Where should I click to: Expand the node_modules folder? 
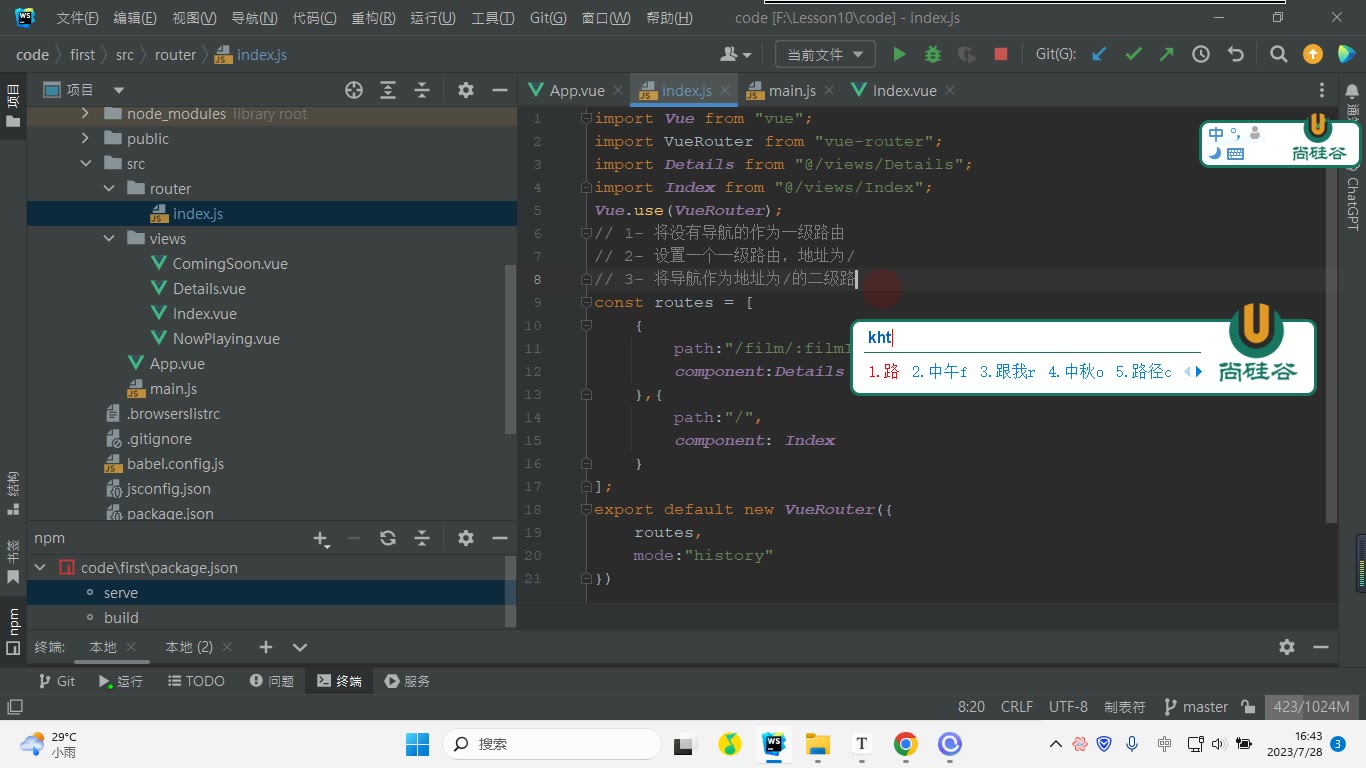coord(85,114)
